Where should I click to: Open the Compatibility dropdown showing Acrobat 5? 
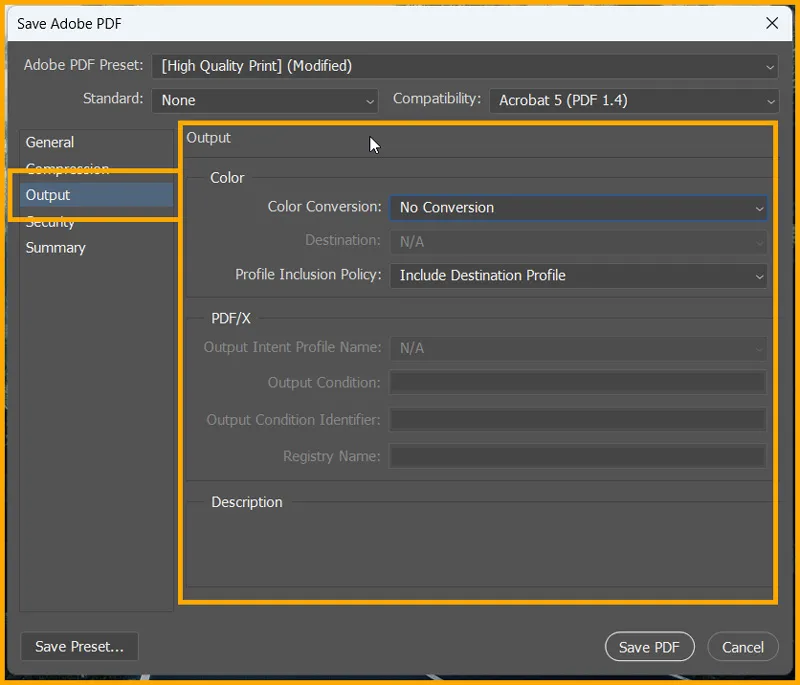[x=633, y=100]
